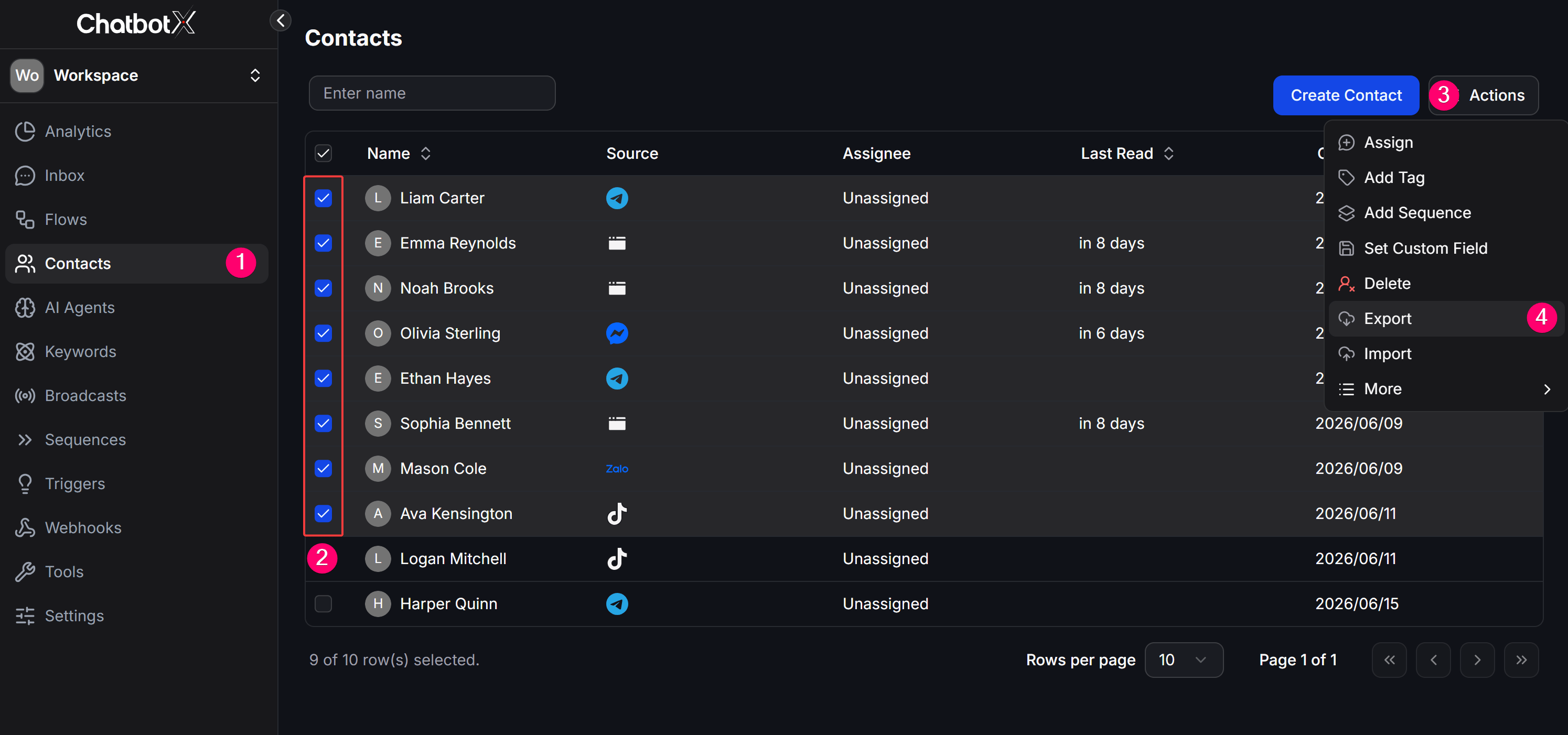
Task: Uncheck Ethan Hayes' row checkbox
Action: (x=323, y=379)
